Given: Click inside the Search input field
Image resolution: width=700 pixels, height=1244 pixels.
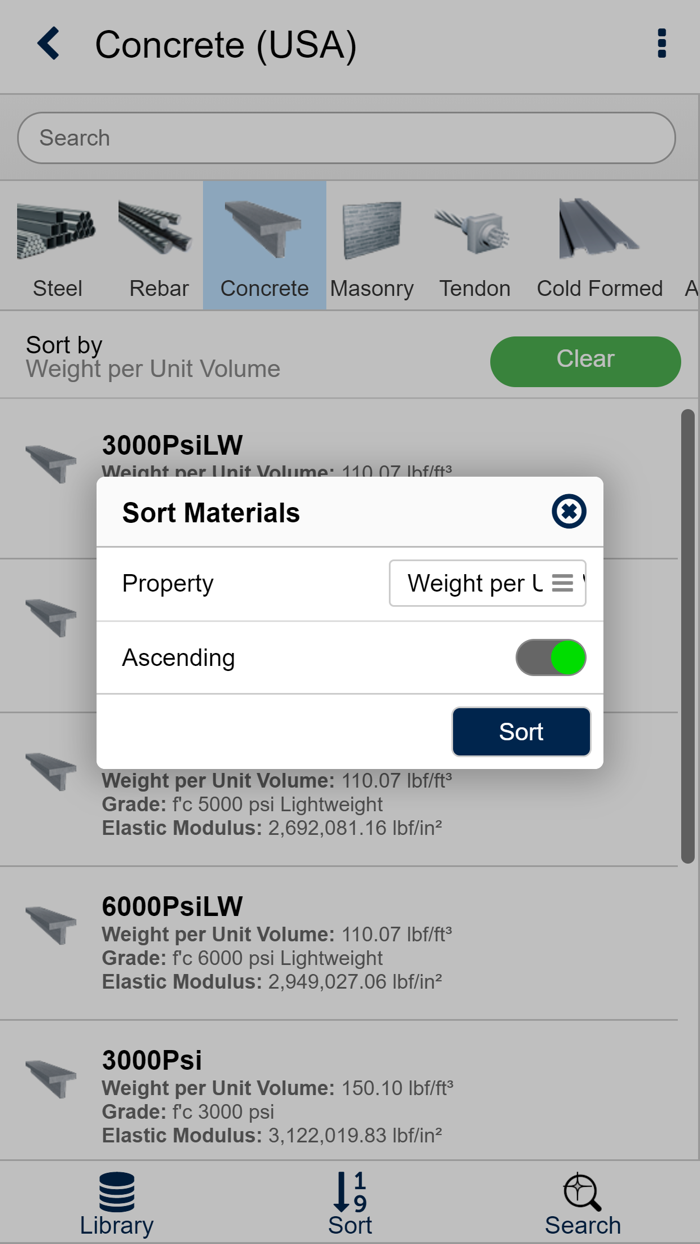Looking at the screenshot, I should tap(346, 137).
